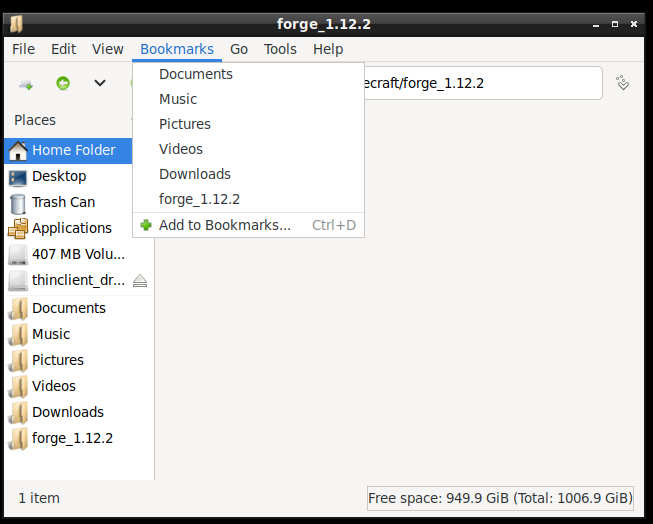Open the Tools menu
This screenshot has height=524, width=653.
point(280,49)
